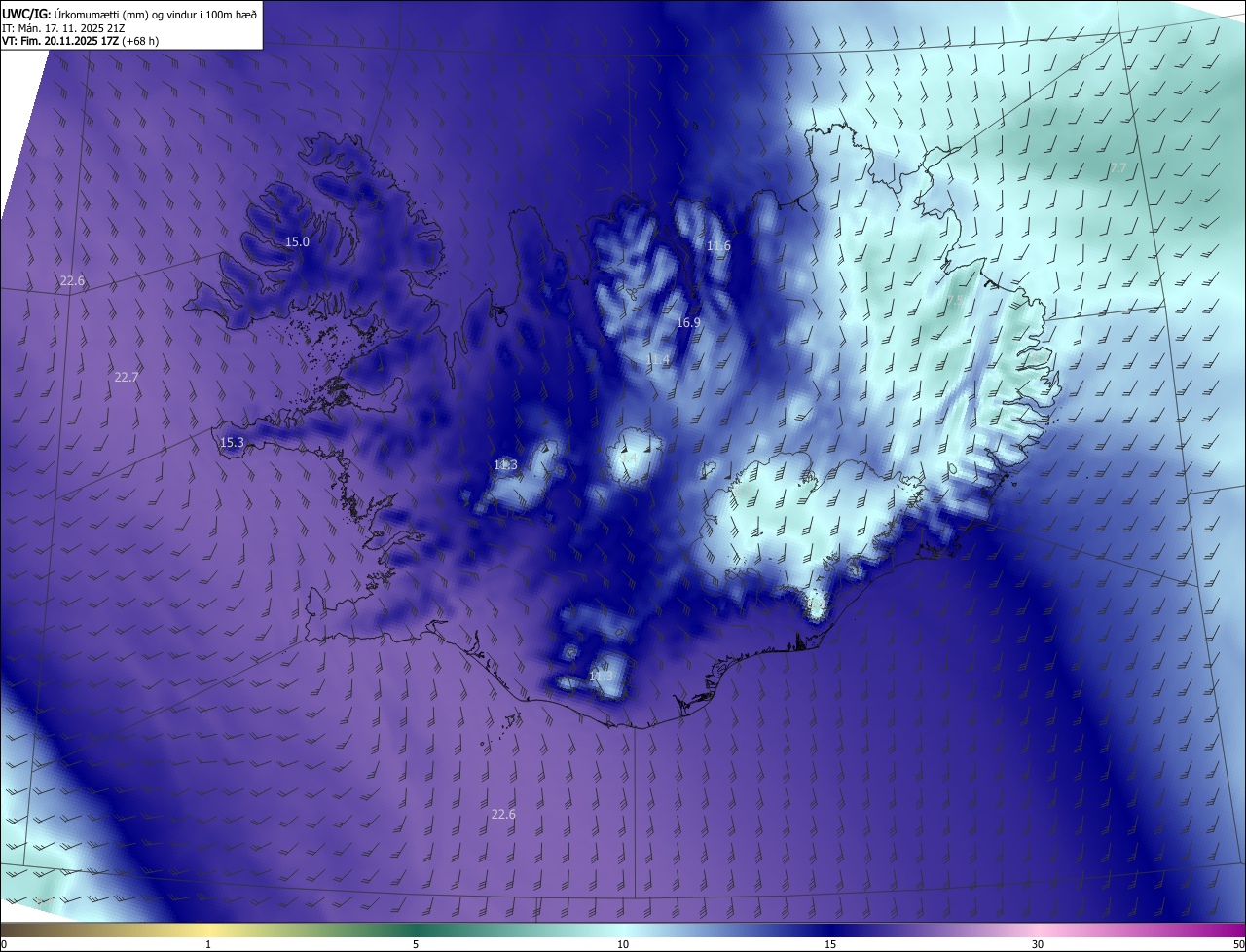Screen dimensions: 1246x952
Task: Click the 5 tick on the colour scale
Action: [x=416, y=944]
